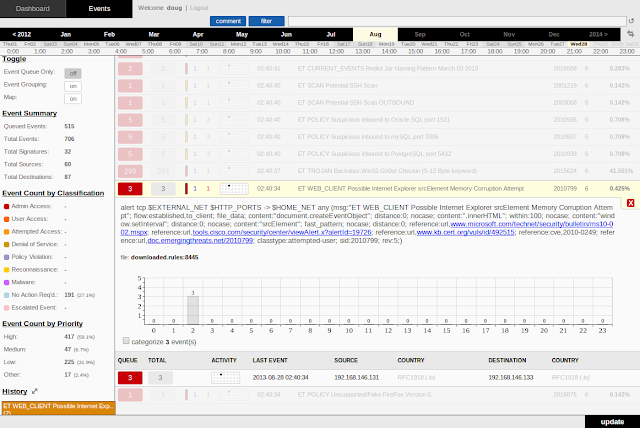The height and width of the screenshot is (428, 640).
Task: Select Aug on the month timeline
Action: pyautogui.click(x=376, y=34)
